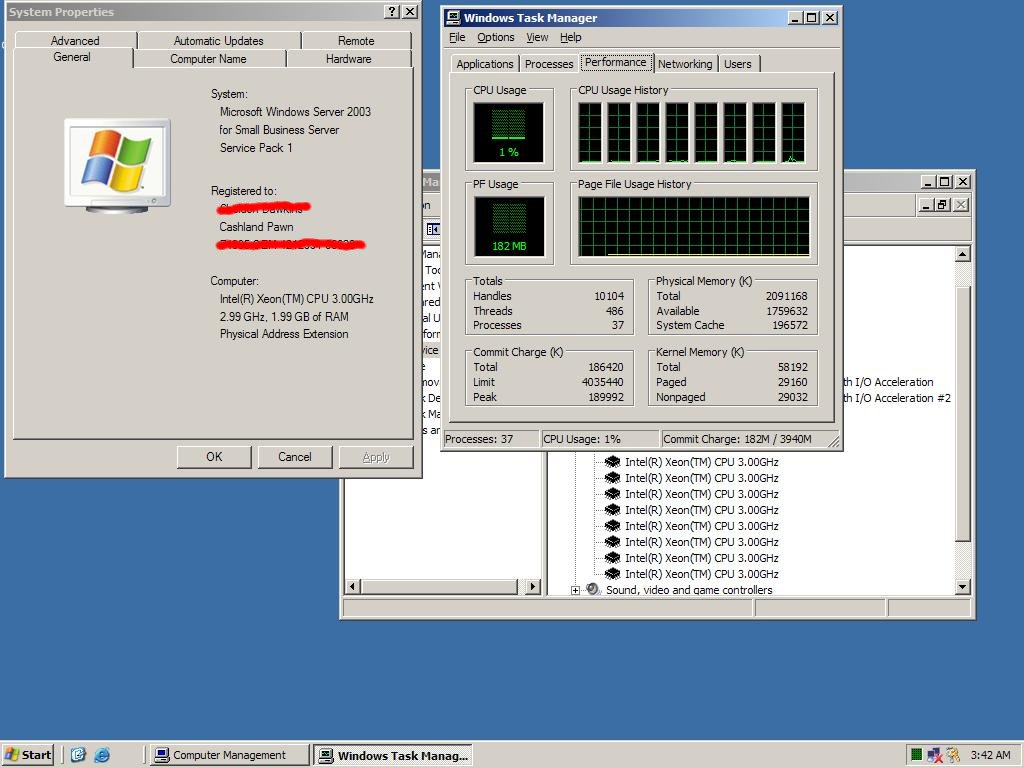Viewport: 1024px width, 768px height.
Task: Click 'Microsoft Windows Server 2003' text
Action: 295,112
